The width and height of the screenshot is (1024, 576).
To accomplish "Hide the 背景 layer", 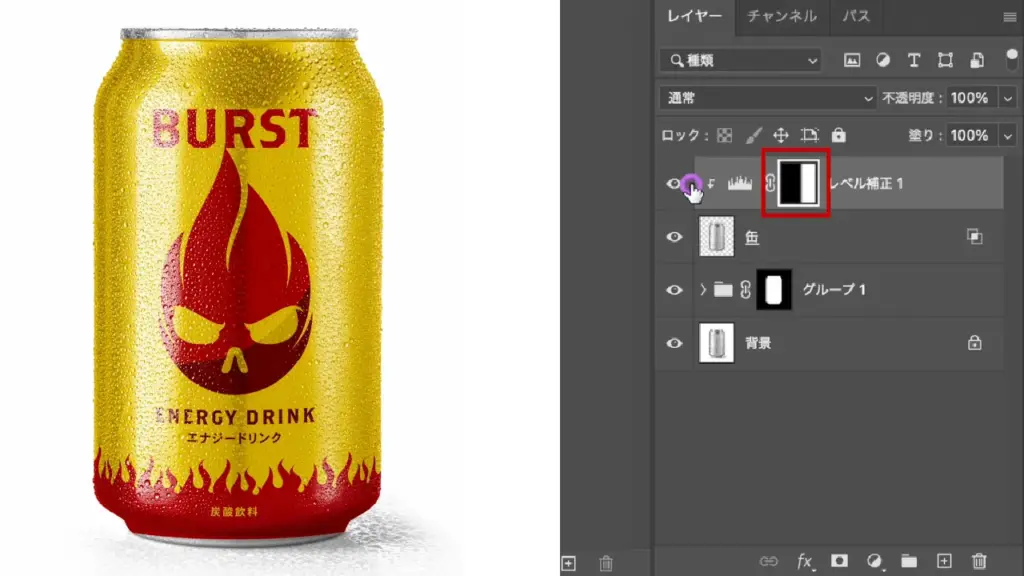I will [x=675, y=343].
